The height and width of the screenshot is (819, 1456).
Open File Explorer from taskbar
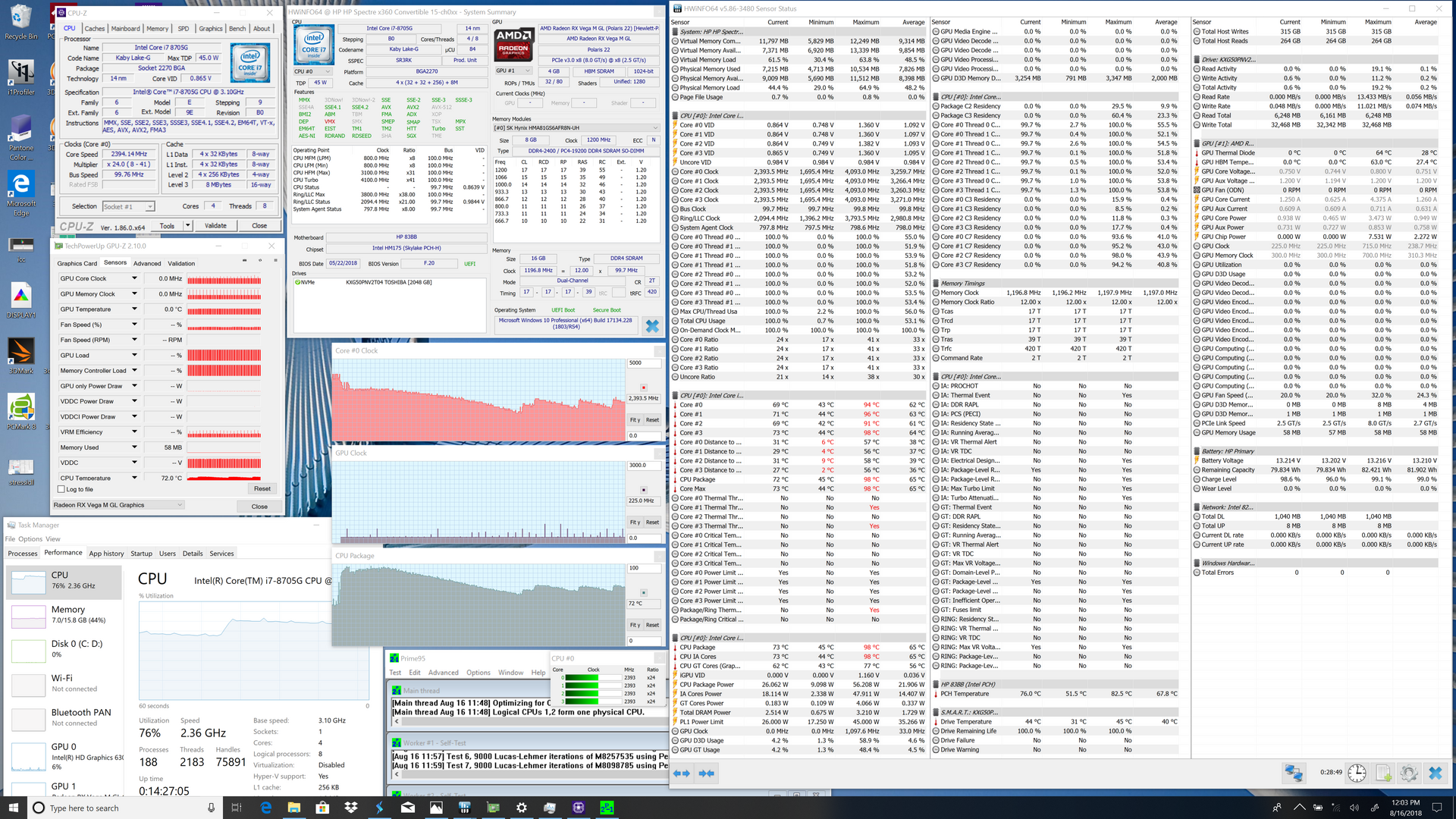pyautogui.click(x=294, y=808)
